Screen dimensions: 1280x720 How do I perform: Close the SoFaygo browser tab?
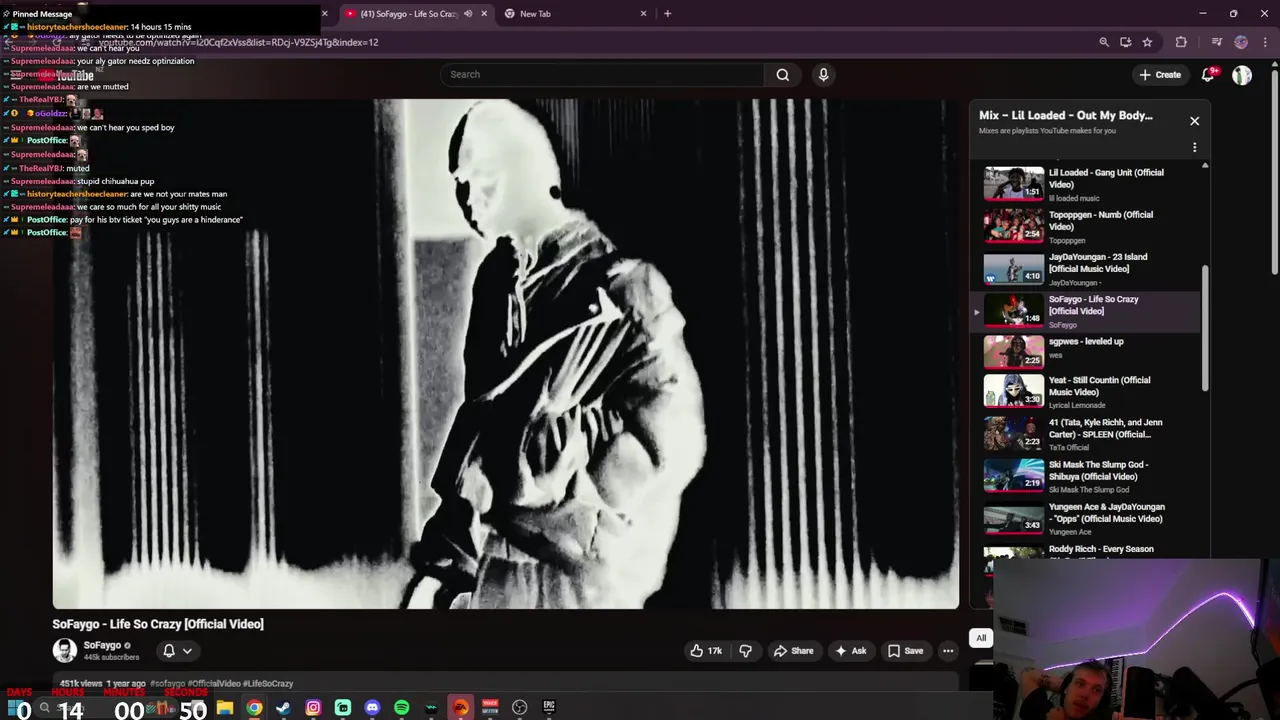[x=484, y=14]
